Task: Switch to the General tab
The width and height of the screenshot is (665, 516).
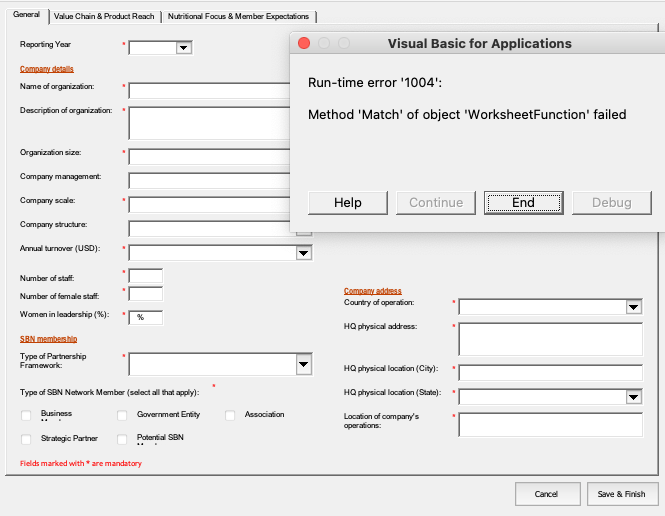Action: [x=27, y=15]
